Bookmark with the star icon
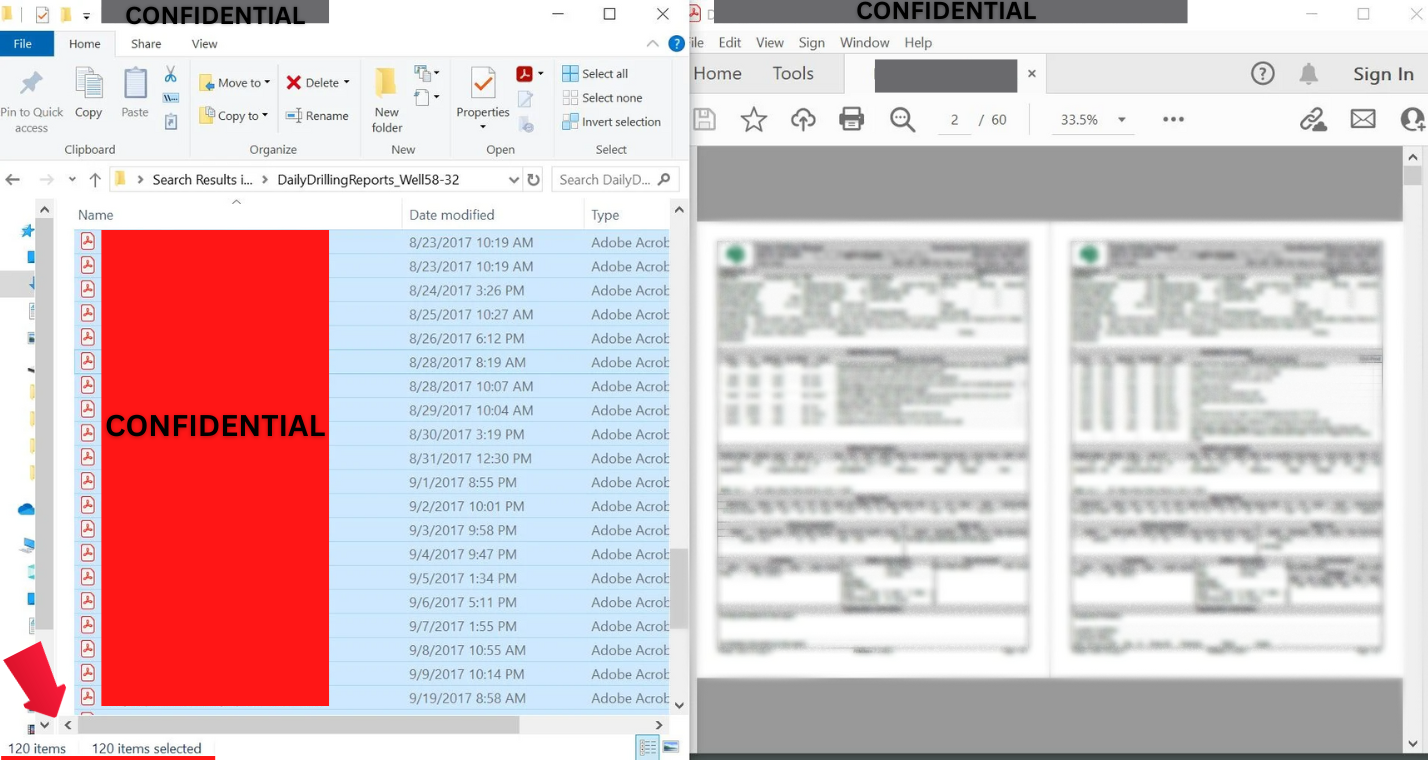This screenshot has width=1428, height=760. click(753, 120)
